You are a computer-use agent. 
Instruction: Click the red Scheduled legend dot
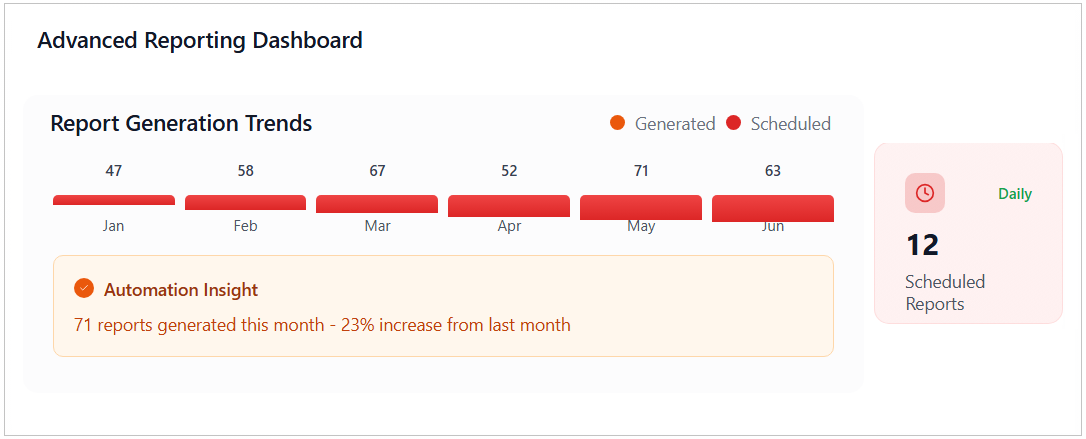point(733,123)
